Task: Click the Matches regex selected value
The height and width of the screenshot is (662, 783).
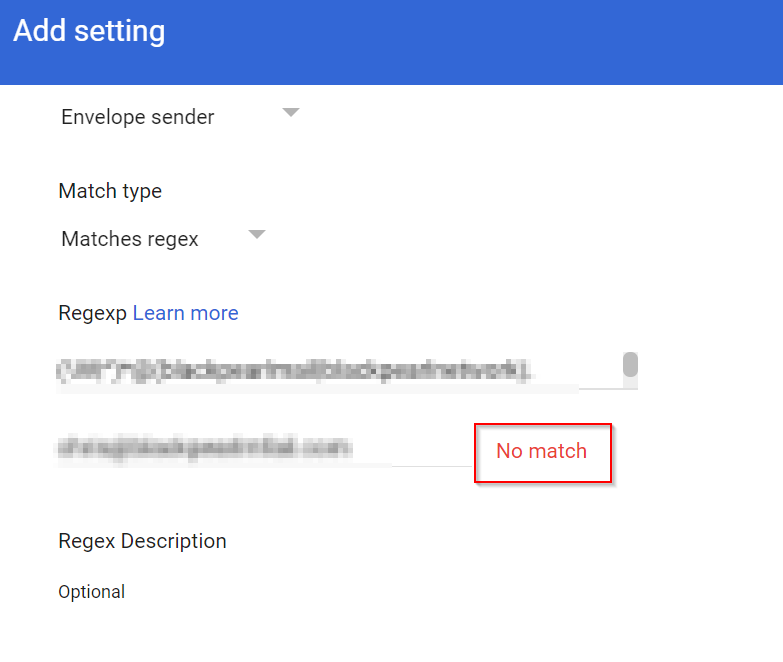Action: point(130,239)
